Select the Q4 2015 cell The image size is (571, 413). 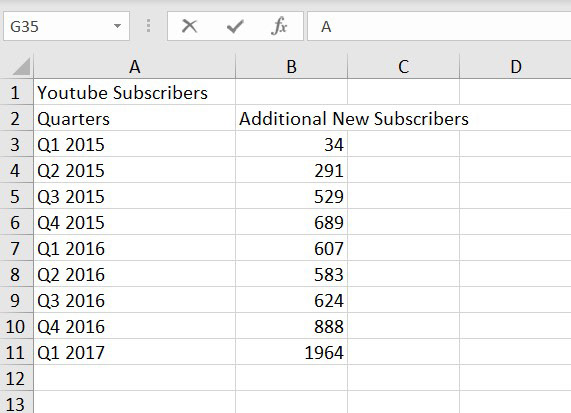pos(135,222)
